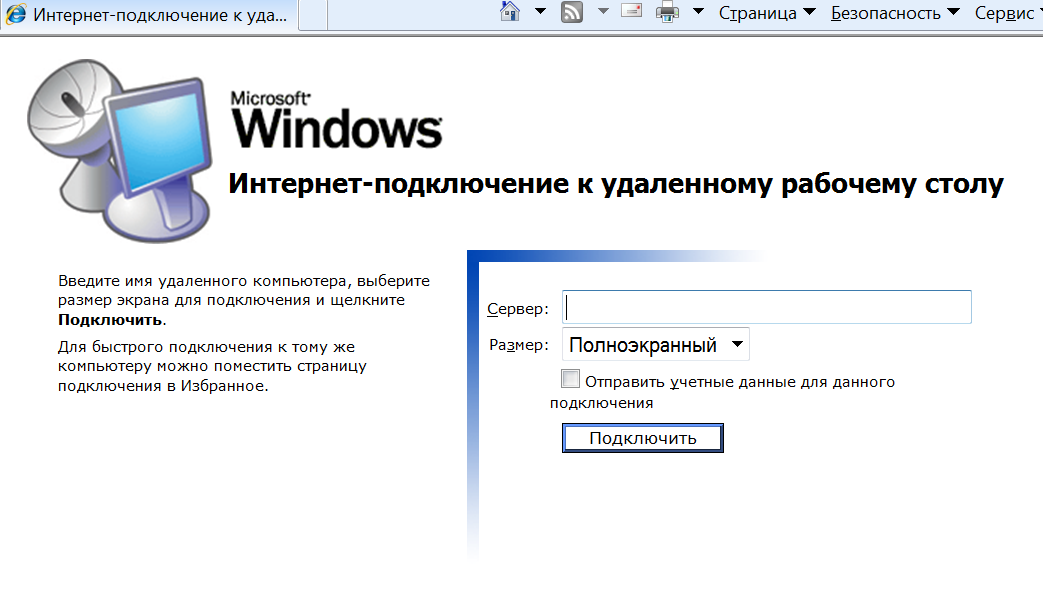Open the Безопасность menu

pos(895,13)
